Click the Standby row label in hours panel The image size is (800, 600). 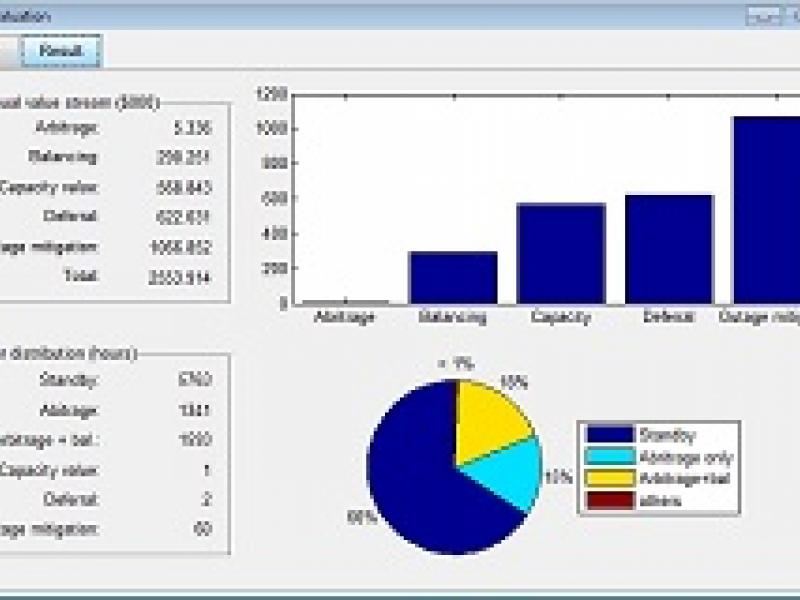point(69,380)
